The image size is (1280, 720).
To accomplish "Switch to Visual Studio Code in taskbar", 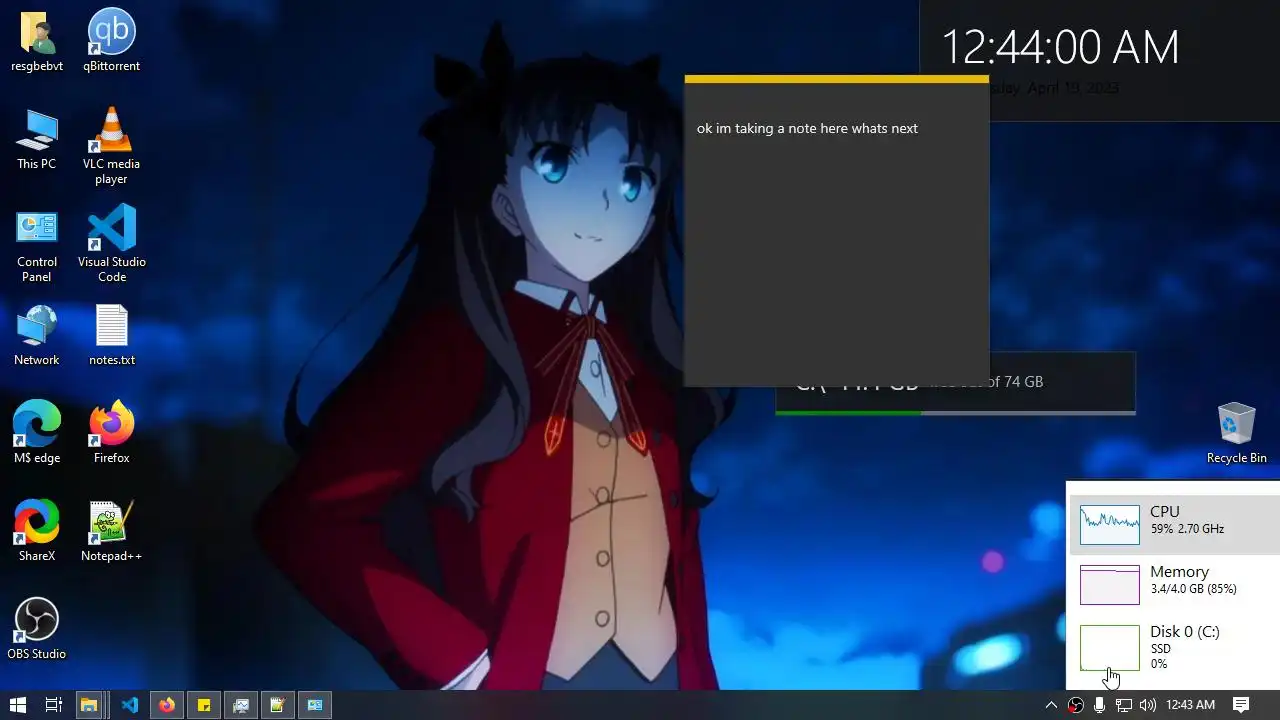I will tap(130, 705).
